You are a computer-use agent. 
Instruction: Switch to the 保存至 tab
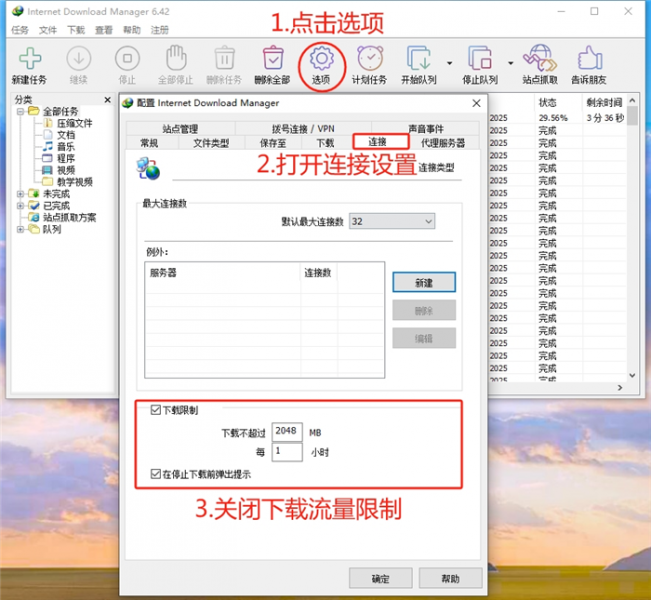click(273, 143)
